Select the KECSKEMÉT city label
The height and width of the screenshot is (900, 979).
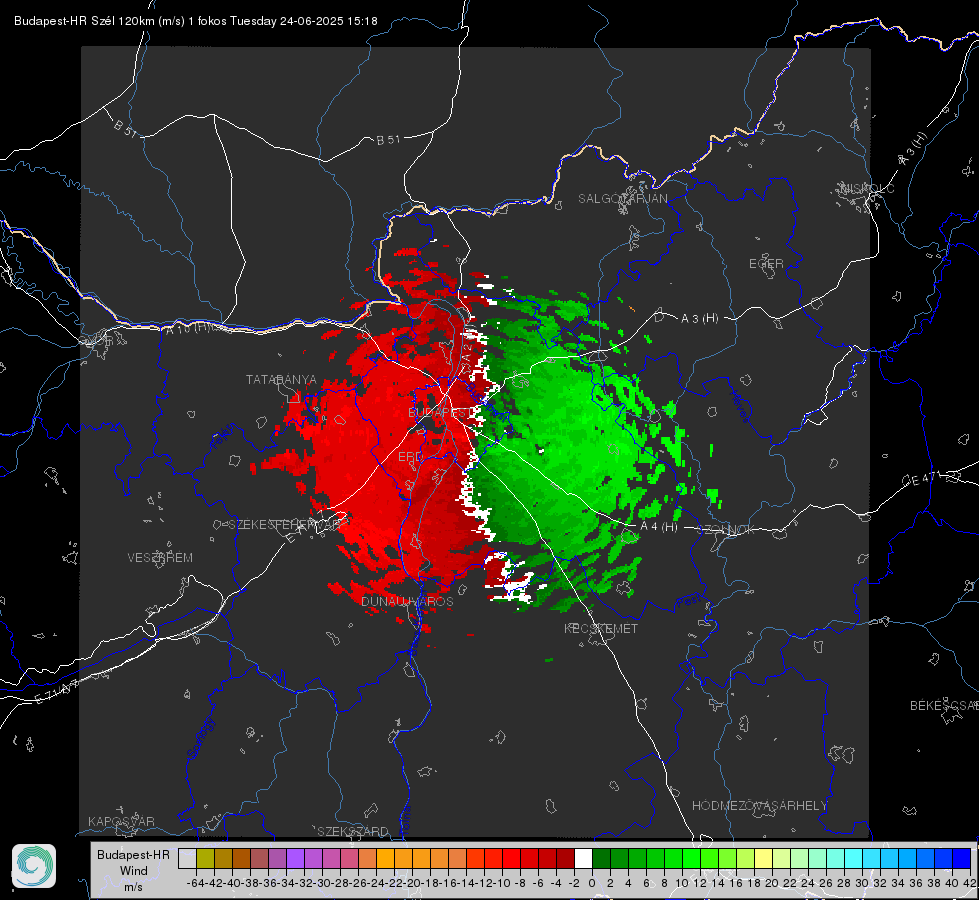[601, 629]
